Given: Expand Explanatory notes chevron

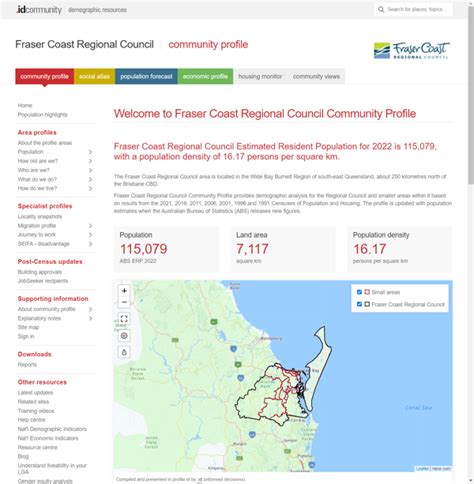Looking at the screenshot, I should click(x=90, y=318).
